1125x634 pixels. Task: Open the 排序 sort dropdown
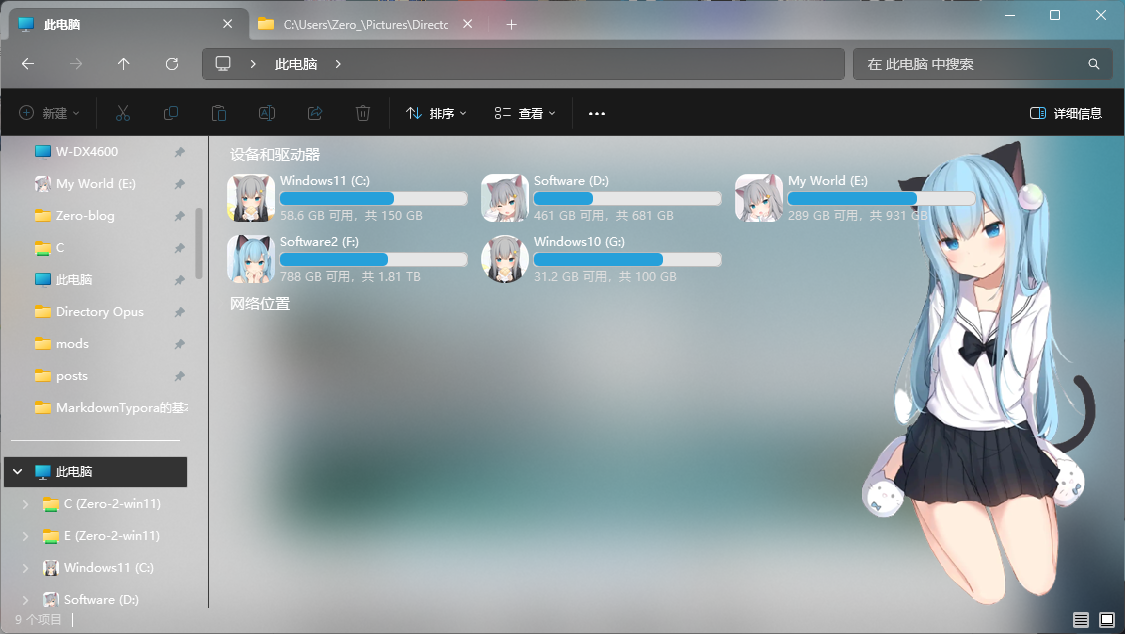coord(436,113)
